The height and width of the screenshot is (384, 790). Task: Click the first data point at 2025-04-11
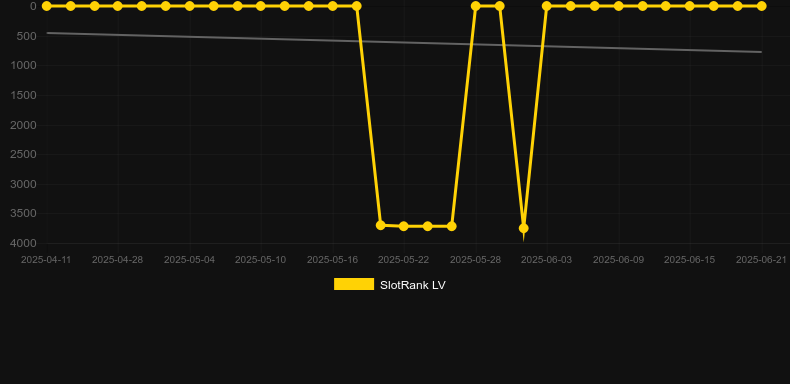[x=46, y=6]
